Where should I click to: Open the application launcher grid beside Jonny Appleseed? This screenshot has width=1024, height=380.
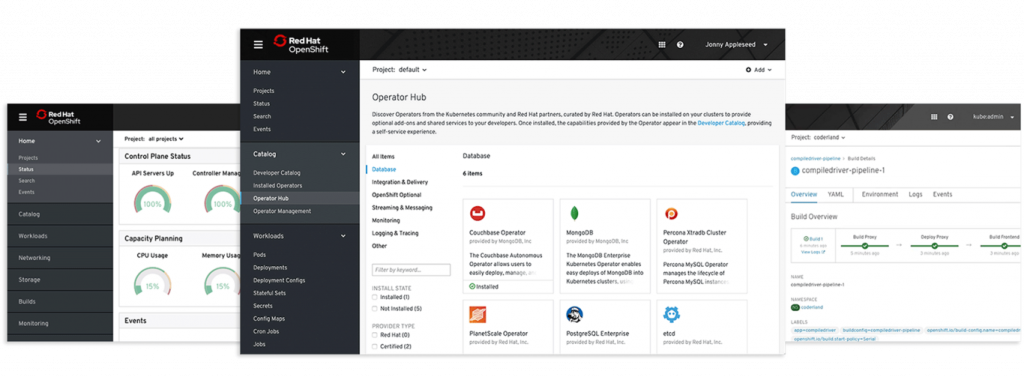662,44
